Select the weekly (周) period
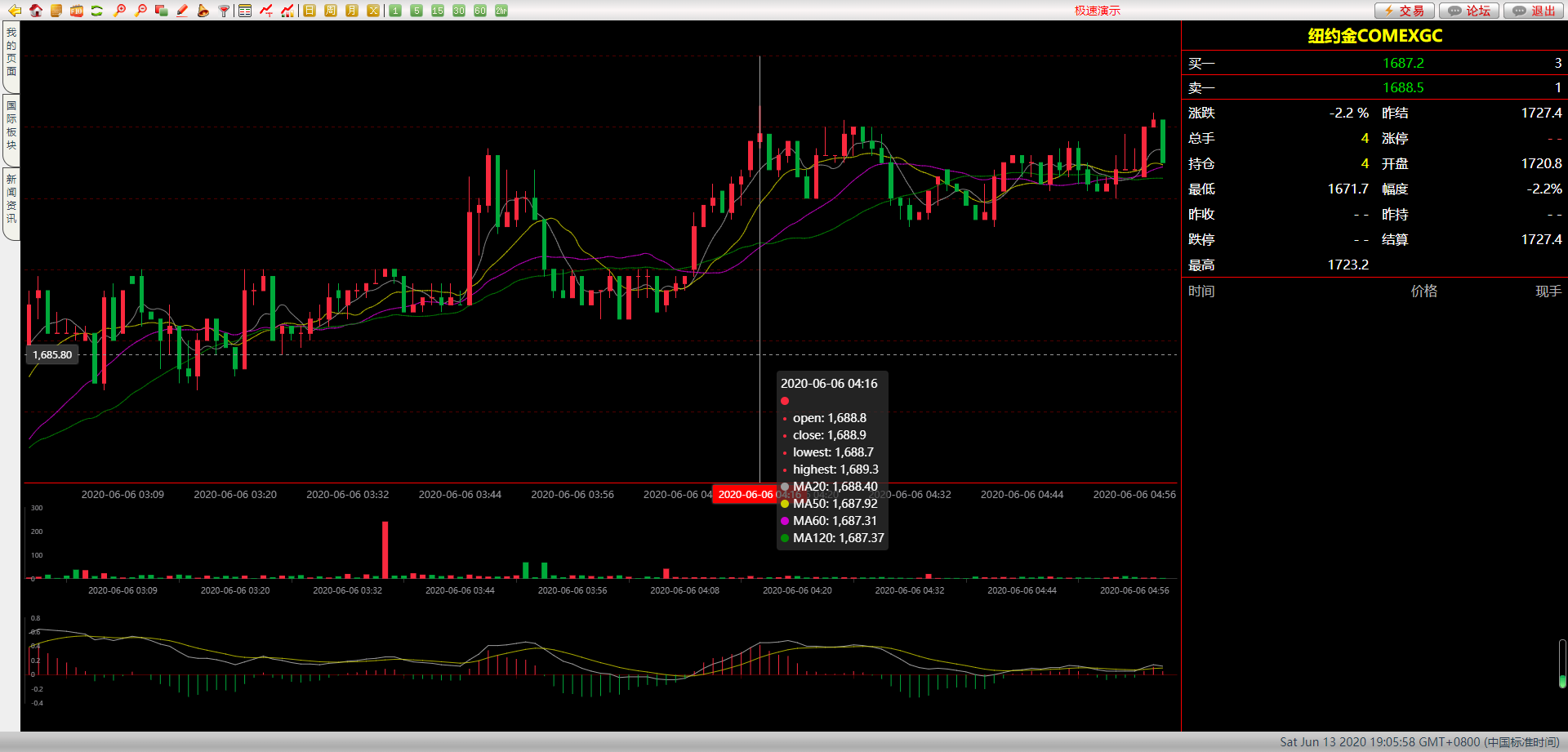This screenshot has width=1568, height=752. 331,11
